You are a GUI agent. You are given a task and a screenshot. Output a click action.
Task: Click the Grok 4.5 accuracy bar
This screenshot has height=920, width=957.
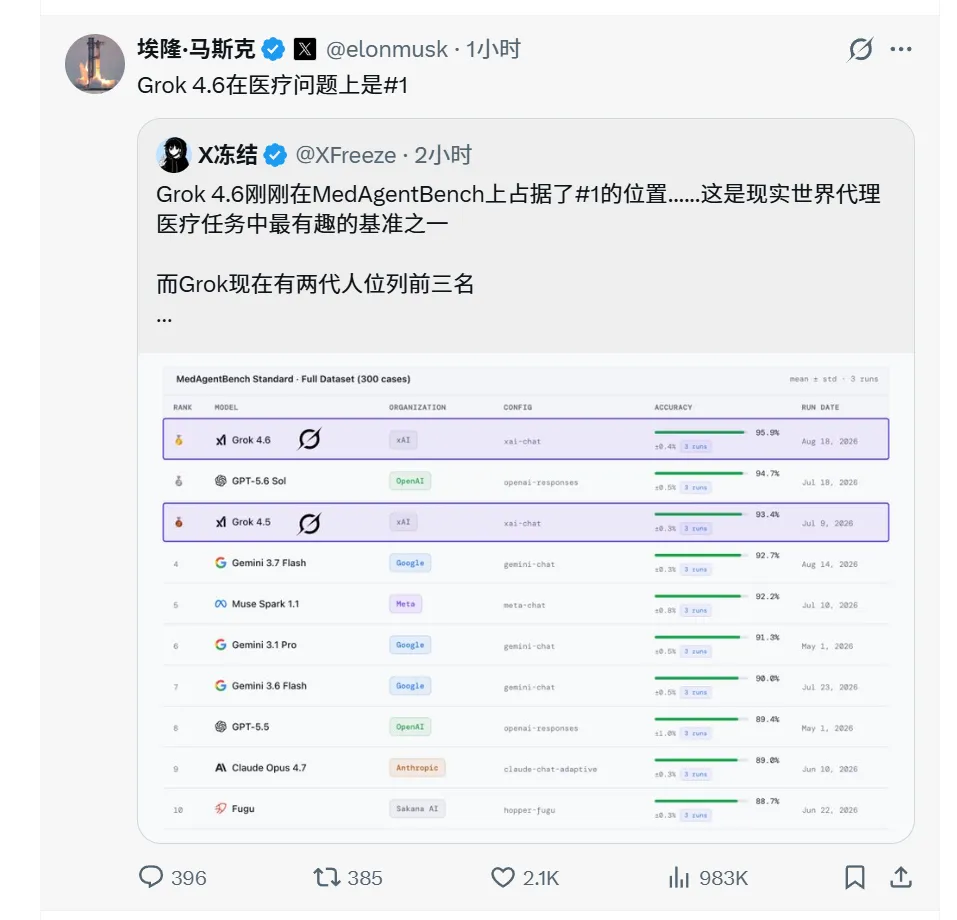[698, 514]
